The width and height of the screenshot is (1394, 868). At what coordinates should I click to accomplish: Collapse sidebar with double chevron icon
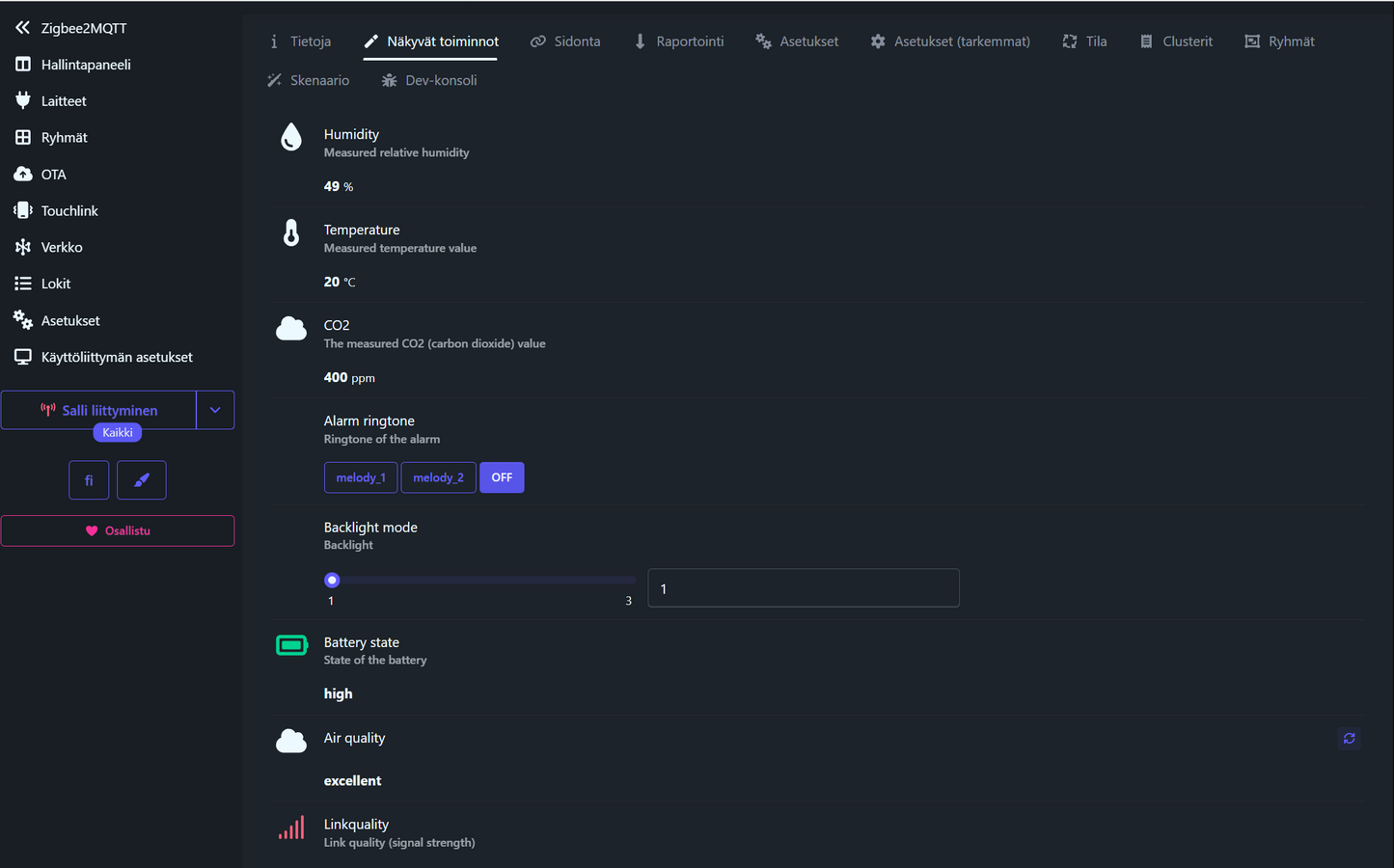pyautogui.click(x=22, y=28)
